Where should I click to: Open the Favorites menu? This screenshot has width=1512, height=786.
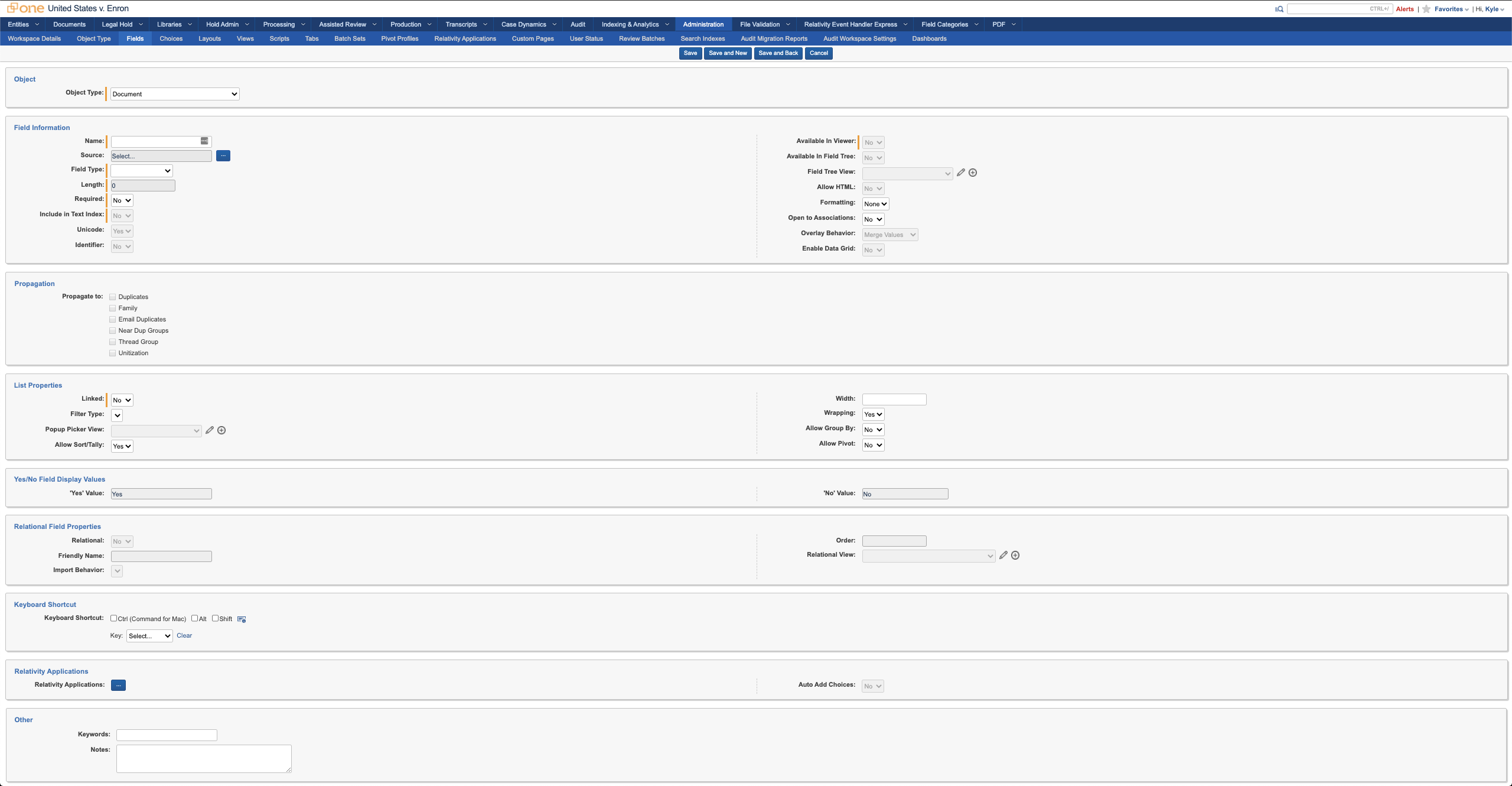tap(1451, 9)
